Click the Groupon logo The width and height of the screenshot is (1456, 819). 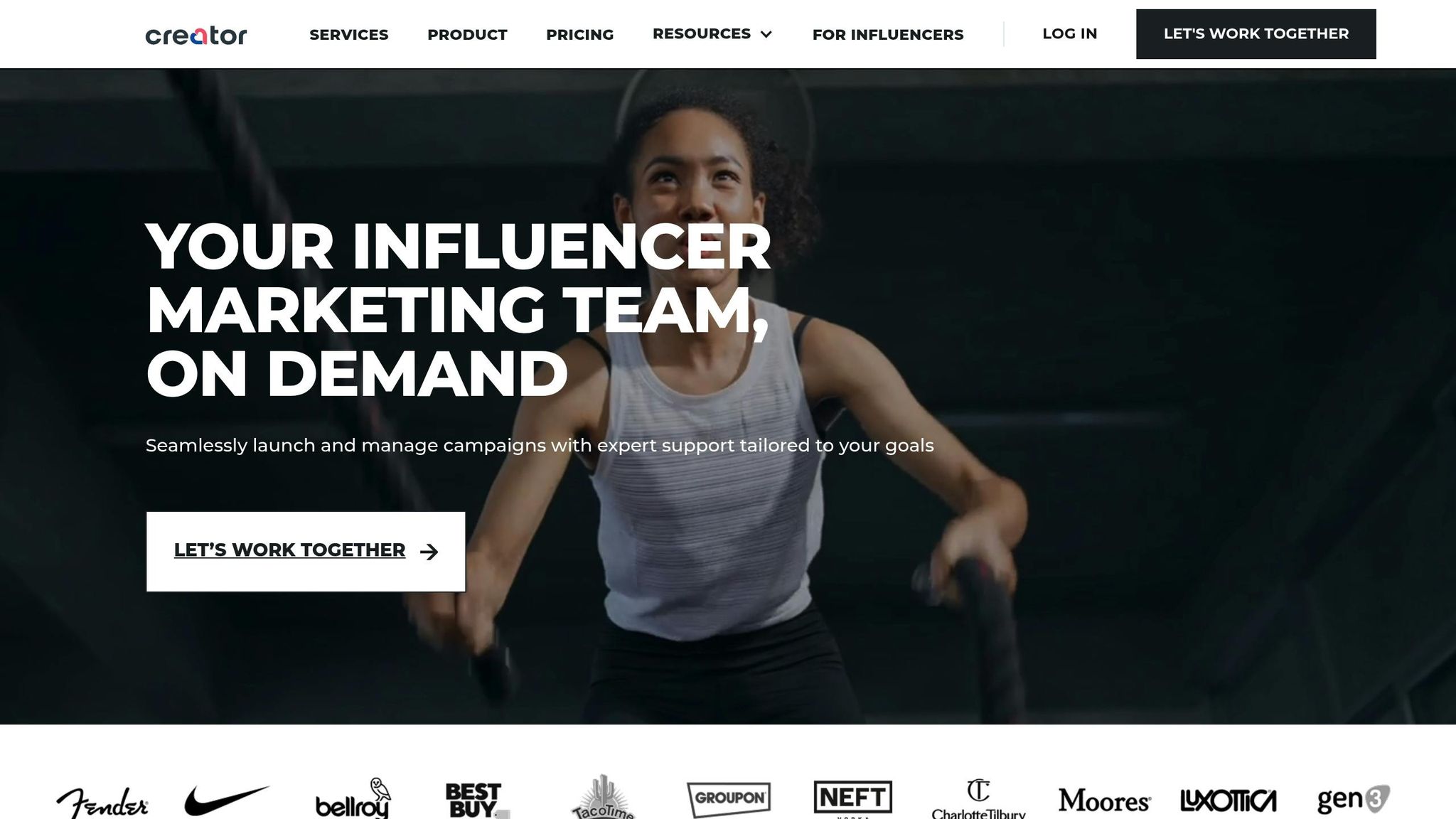(x=729, y=799)
